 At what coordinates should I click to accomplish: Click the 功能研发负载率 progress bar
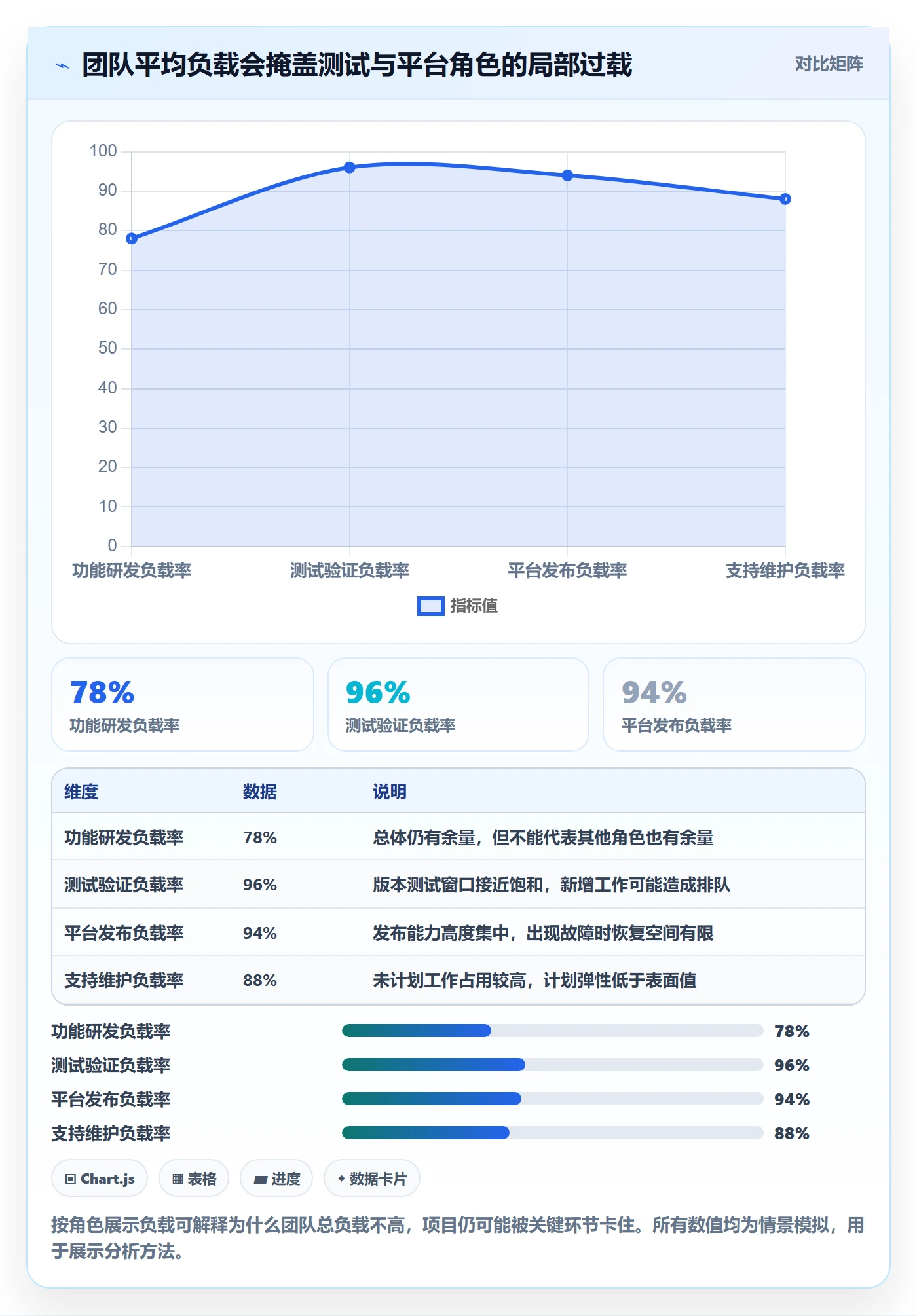pos(552,1031)
